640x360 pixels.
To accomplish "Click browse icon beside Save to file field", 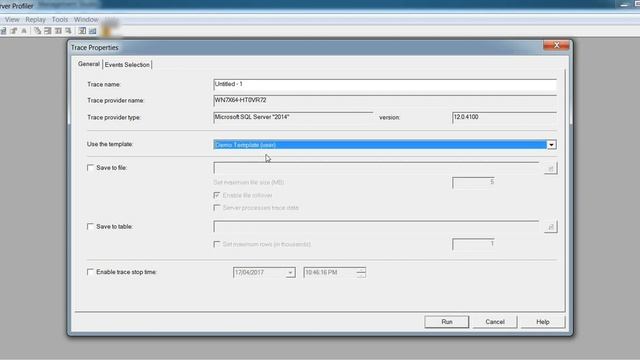I will click(551, 168).
